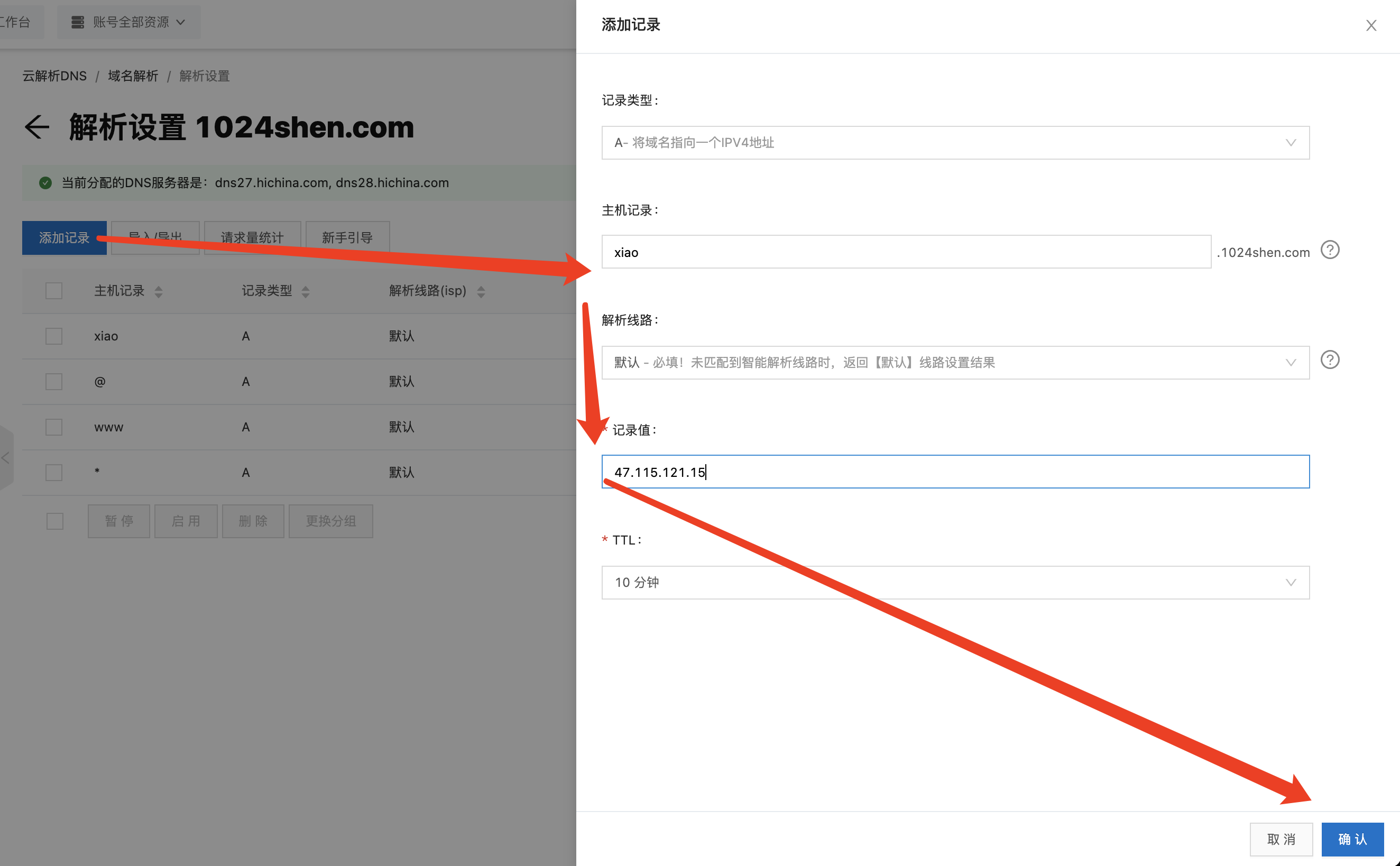Viewport: 1400px width, 866px height.
Task: Click help icon beside 解析线路 dropdown
Action: pos(1330,360)
